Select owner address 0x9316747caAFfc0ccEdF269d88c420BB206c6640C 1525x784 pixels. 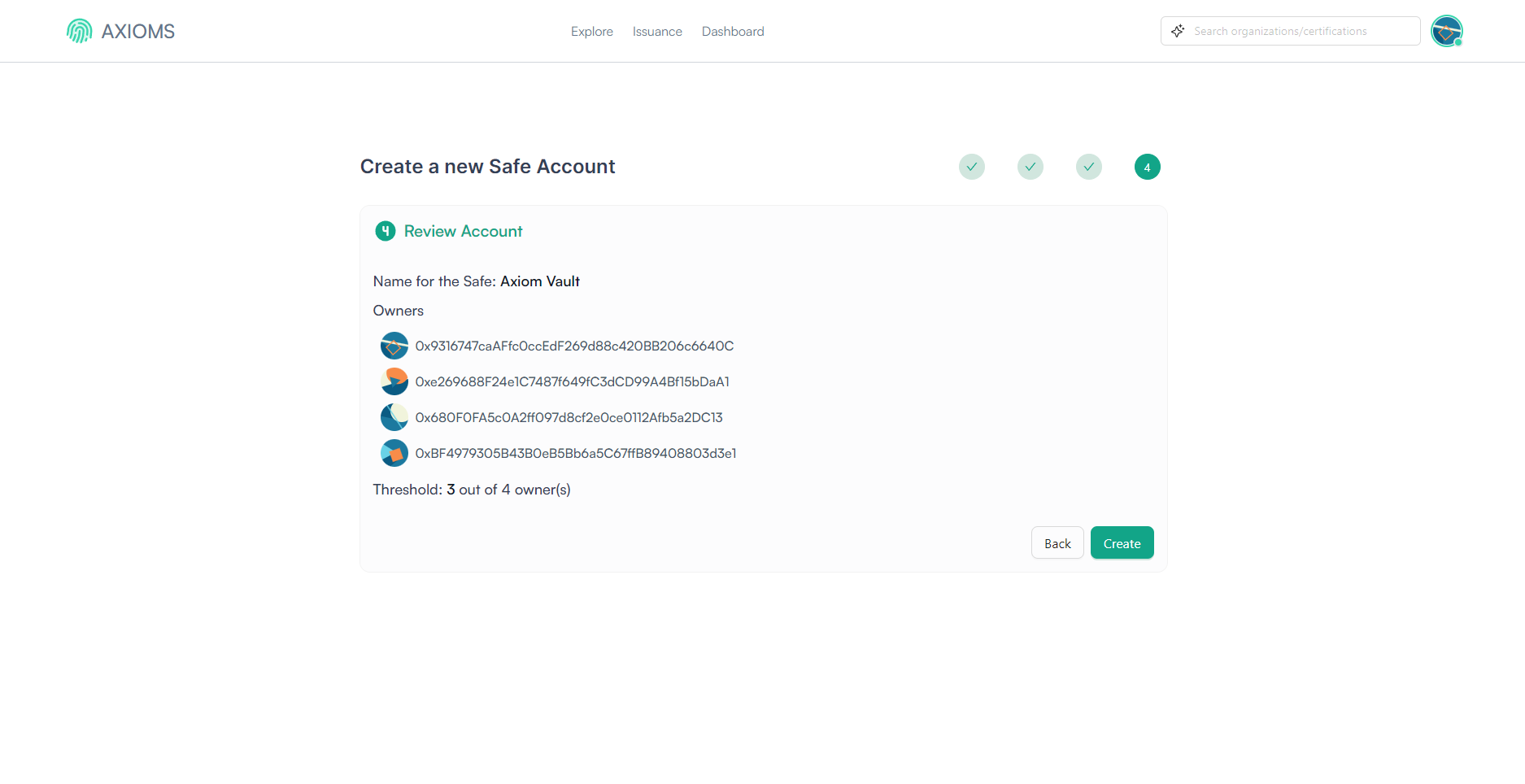pyautogui.click(x=575, y=345)
